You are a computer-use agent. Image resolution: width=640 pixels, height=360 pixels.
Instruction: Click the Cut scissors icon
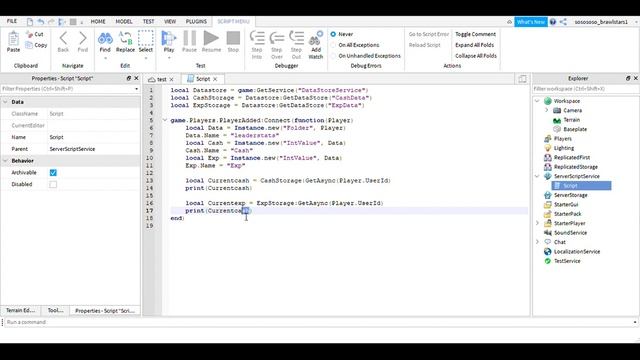29,34
